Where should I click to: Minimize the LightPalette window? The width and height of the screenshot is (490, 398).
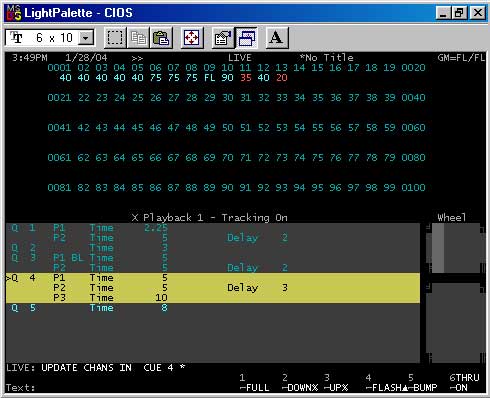click(x=443, y=13)
